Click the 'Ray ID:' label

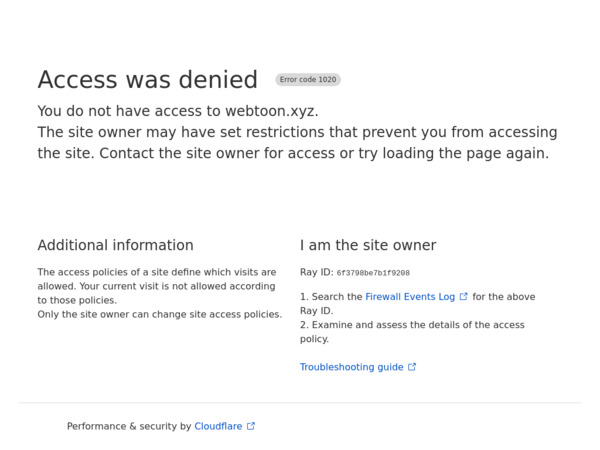point(317,272)
